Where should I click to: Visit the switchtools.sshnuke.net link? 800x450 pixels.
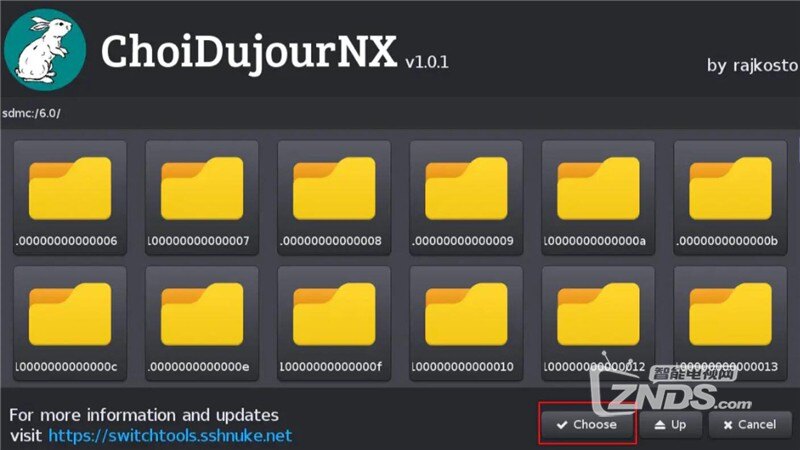pyautogui.click(x=170, y=435)
